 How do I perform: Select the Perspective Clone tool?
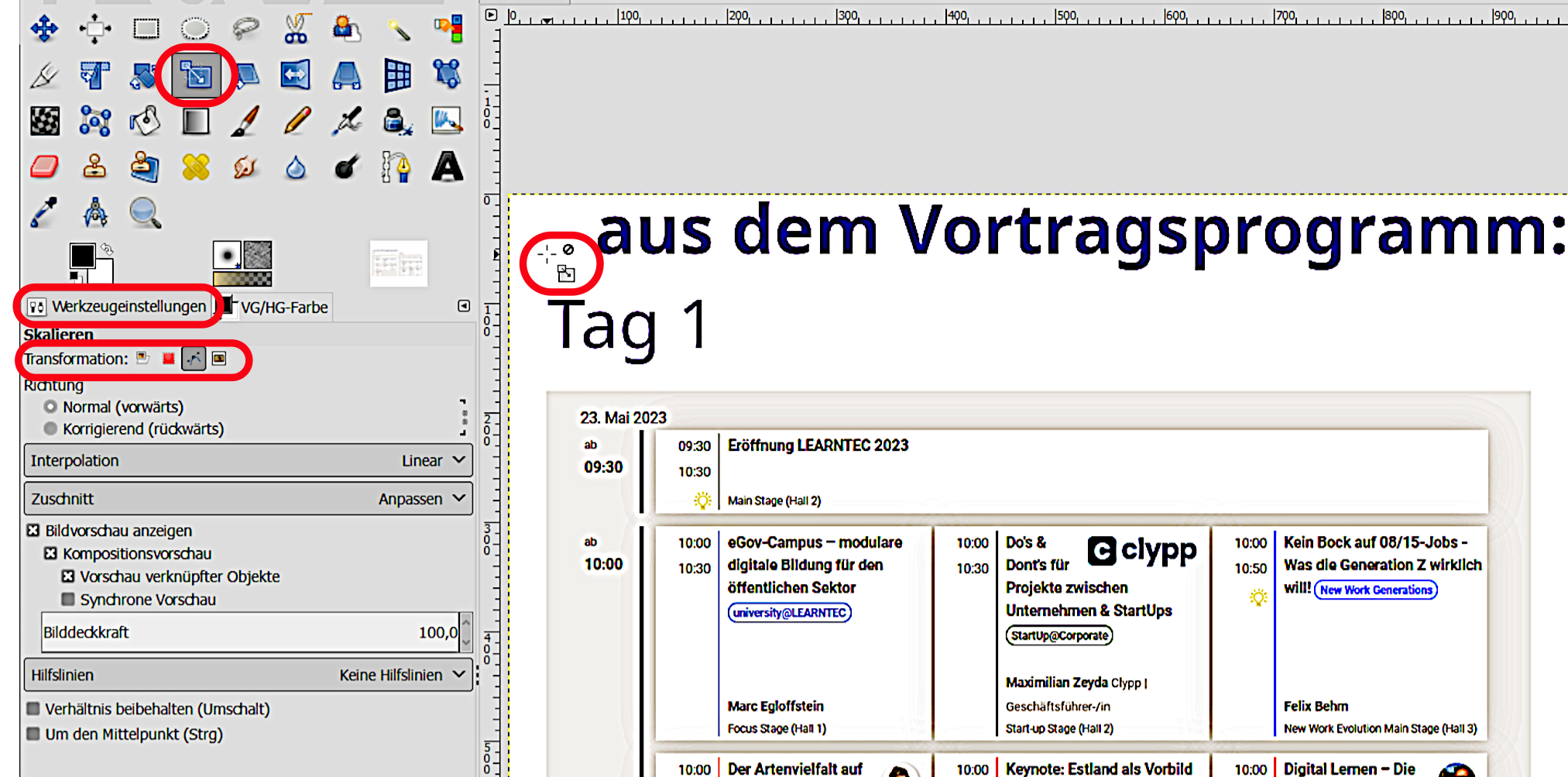tap(145, 167)
